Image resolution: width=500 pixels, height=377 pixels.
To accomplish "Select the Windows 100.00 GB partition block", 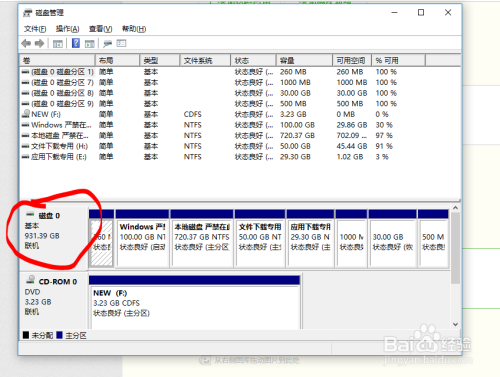I will click(142, 239).
